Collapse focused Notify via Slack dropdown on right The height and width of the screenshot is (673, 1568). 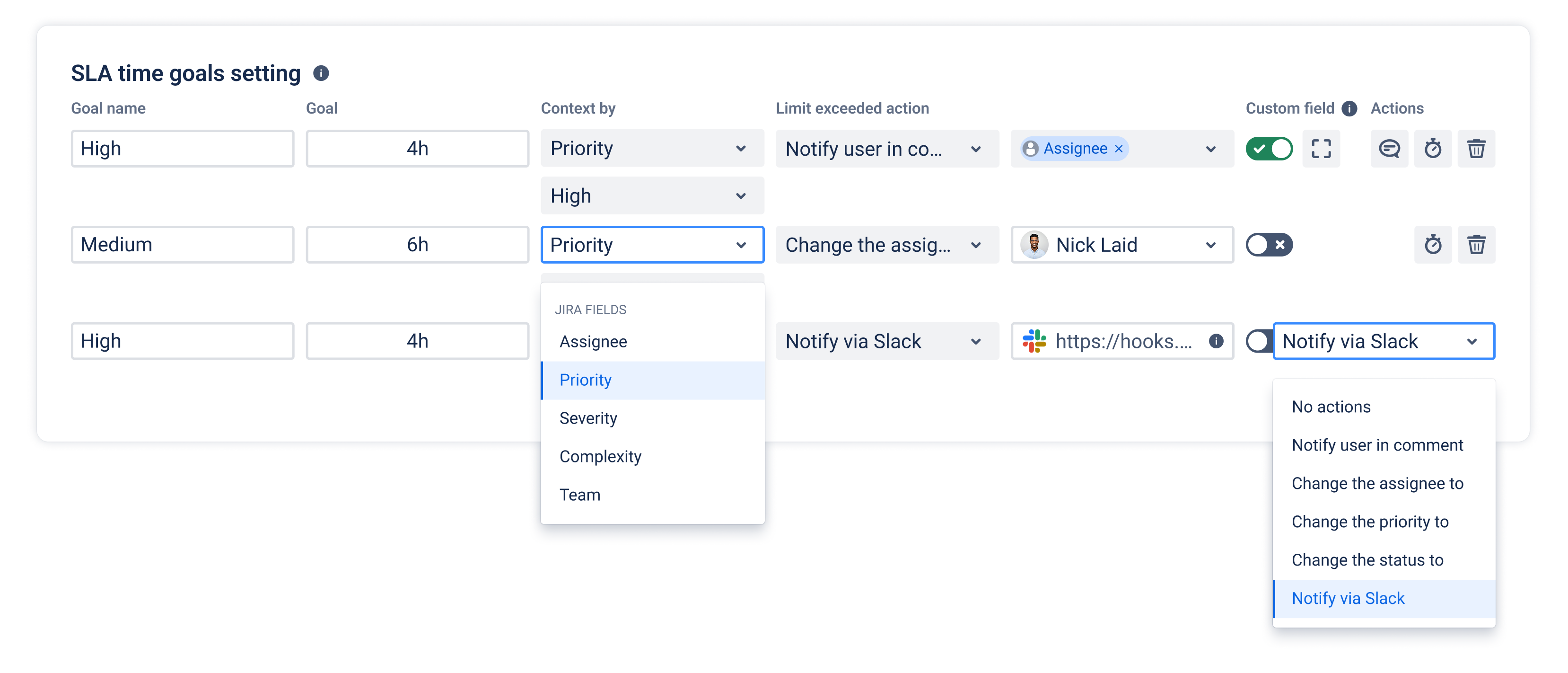[x=1384, y=341]
